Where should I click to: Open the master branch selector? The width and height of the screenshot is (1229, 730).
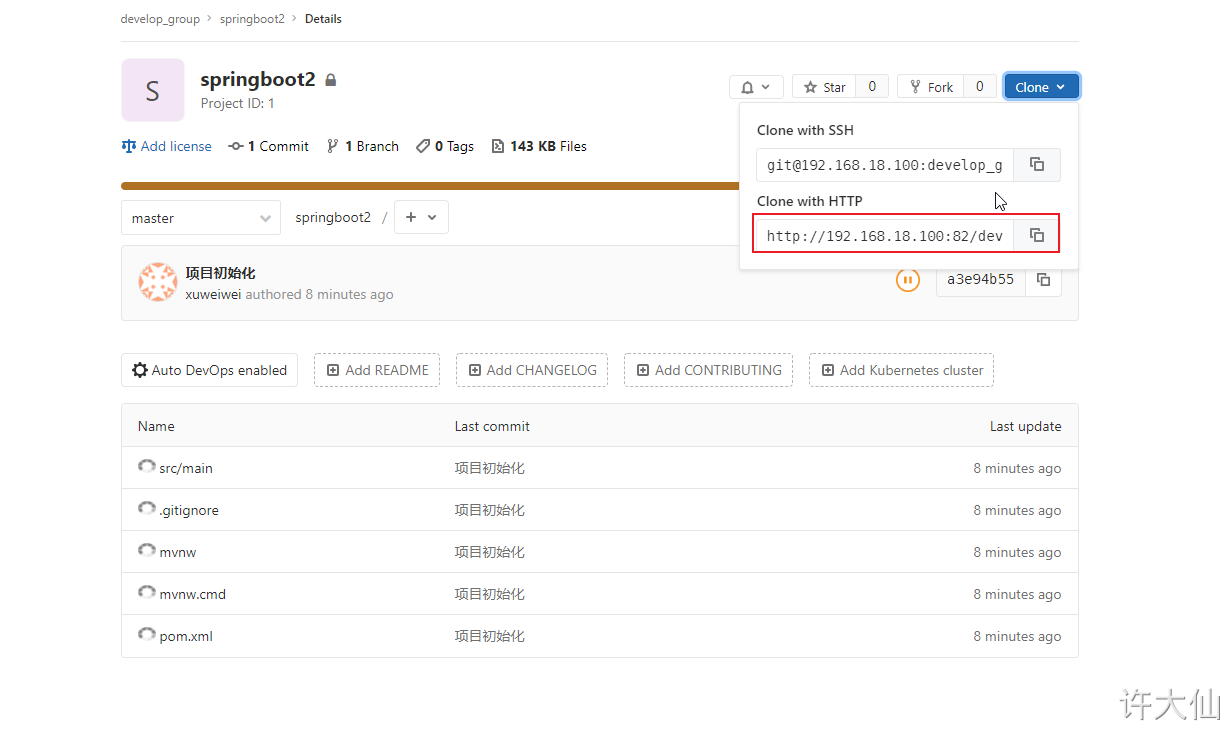pos(201,218)
